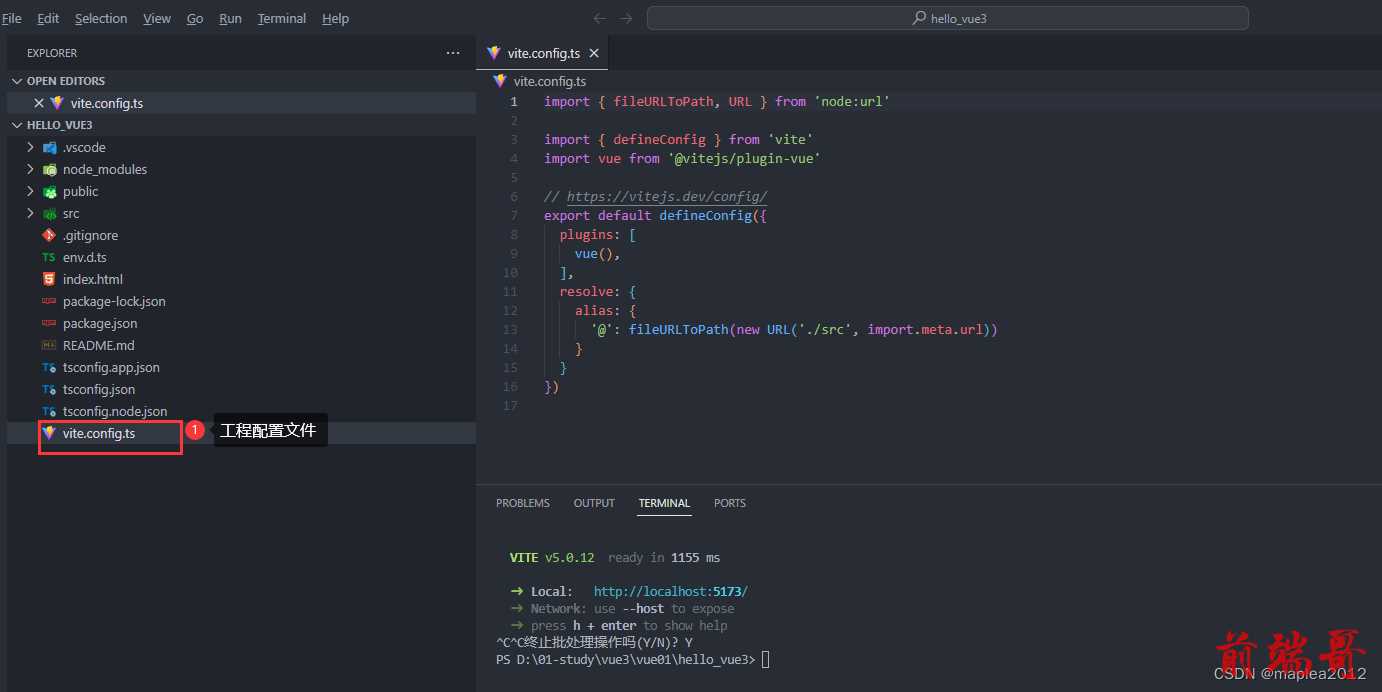Switch to the Terminal panel tab
This screenshot has width=1382, height=692.
664,503
